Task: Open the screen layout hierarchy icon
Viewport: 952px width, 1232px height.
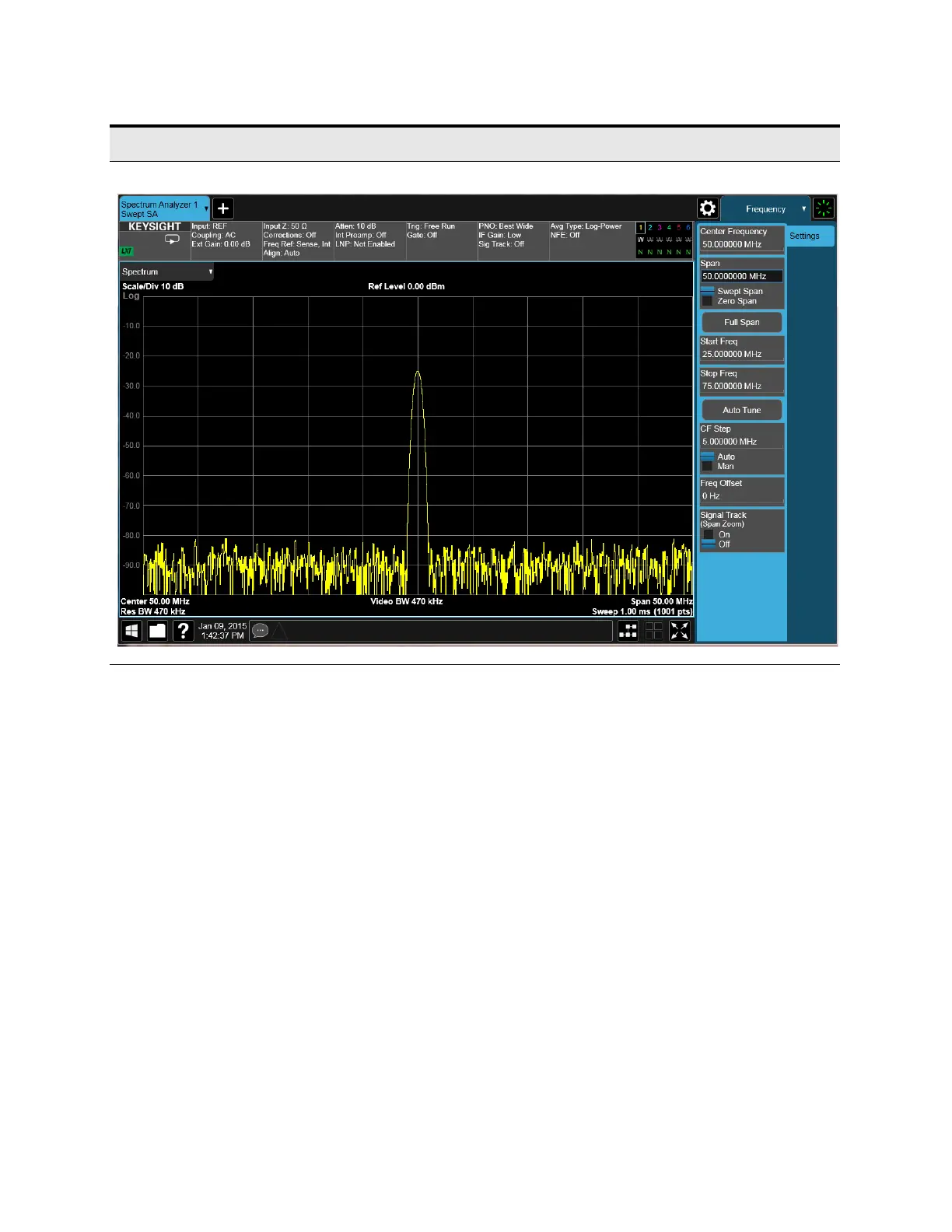Action: click(x=628, y=631)
